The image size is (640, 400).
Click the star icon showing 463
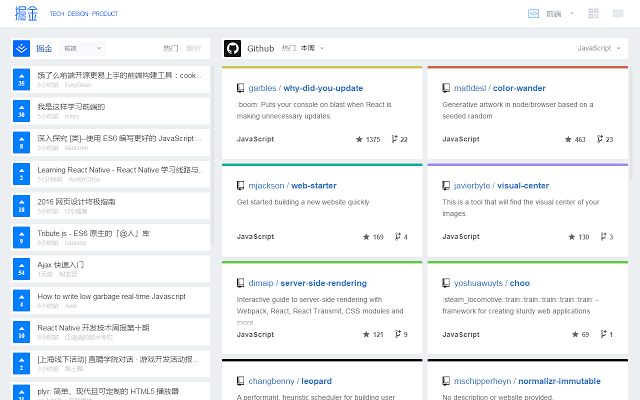[568, 139]
